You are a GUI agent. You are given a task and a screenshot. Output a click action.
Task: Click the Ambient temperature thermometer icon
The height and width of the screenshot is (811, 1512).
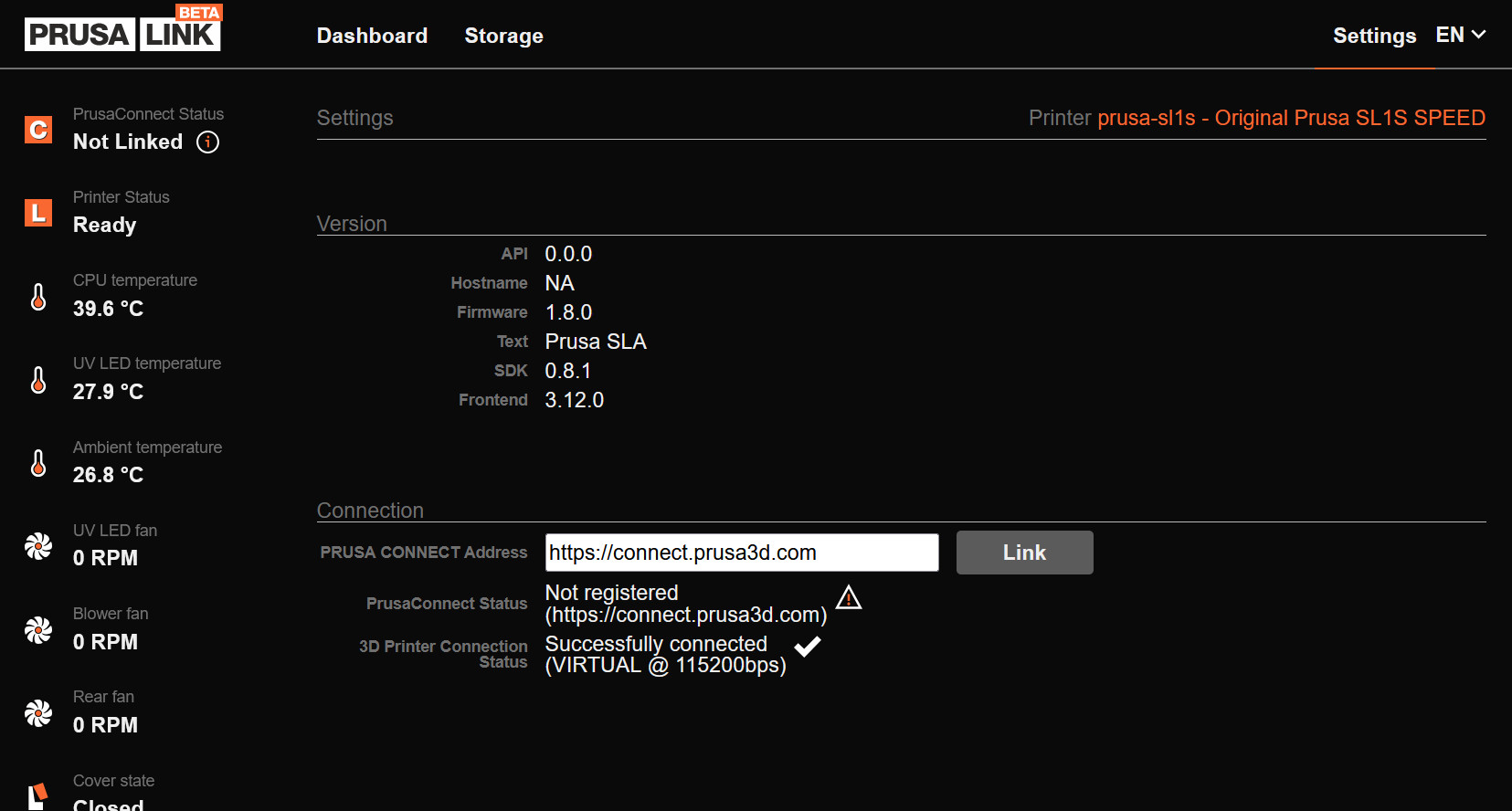click(x=38, y=463)
